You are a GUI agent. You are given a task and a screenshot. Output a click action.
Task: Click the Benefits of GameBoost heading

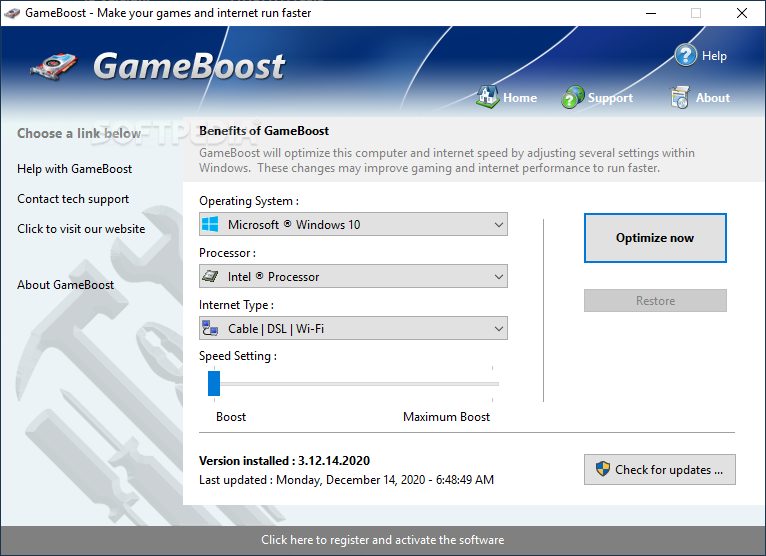[x=264, y=131]
